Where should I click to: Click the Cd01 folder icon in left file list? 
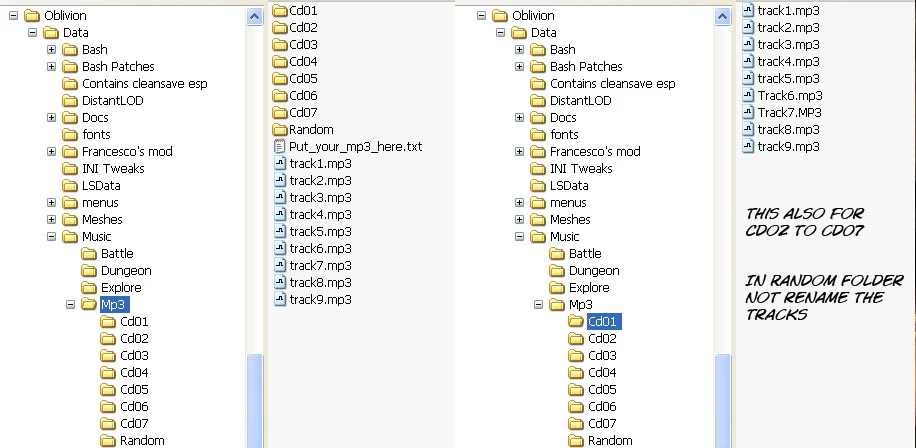pos(280,11)
